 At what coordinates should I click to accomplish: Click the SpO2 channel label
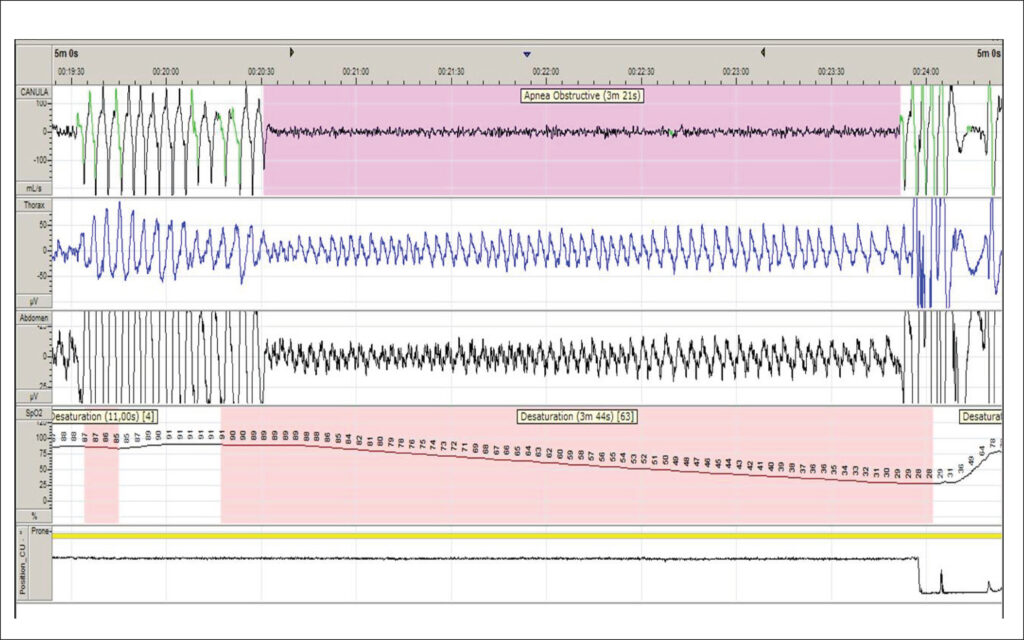coord(34,413)
